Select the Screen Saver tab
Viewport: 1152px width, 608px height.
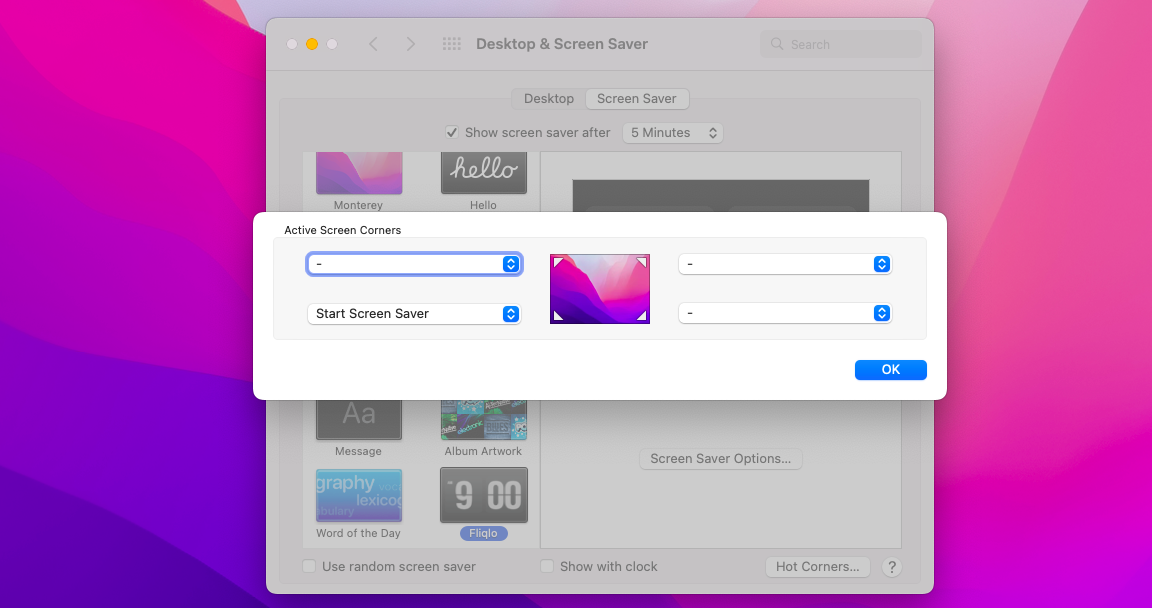(637, 98)
